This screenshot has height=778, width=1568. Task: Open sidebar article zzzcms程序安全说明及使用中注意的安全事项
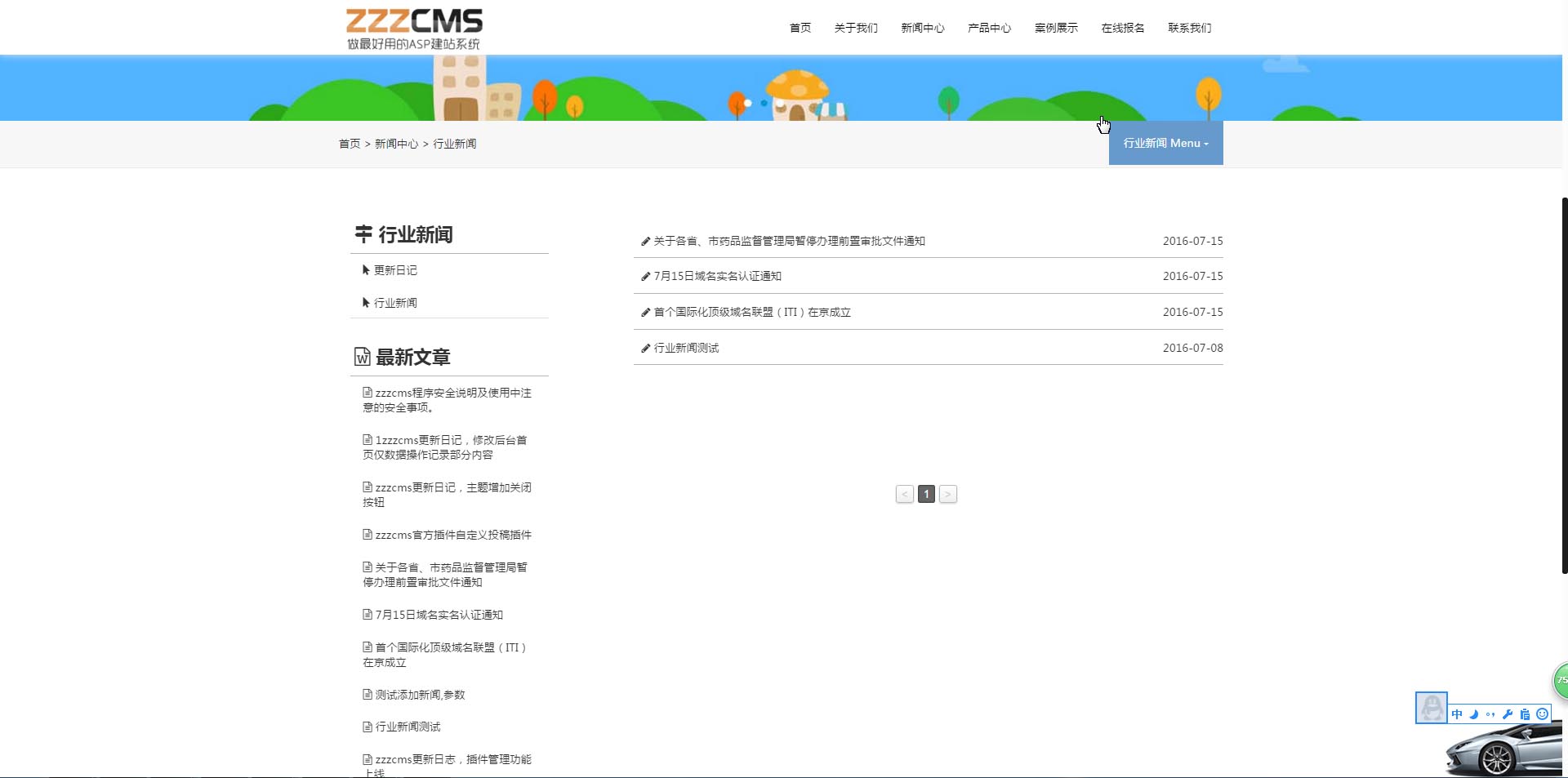(x=448, y=400)
